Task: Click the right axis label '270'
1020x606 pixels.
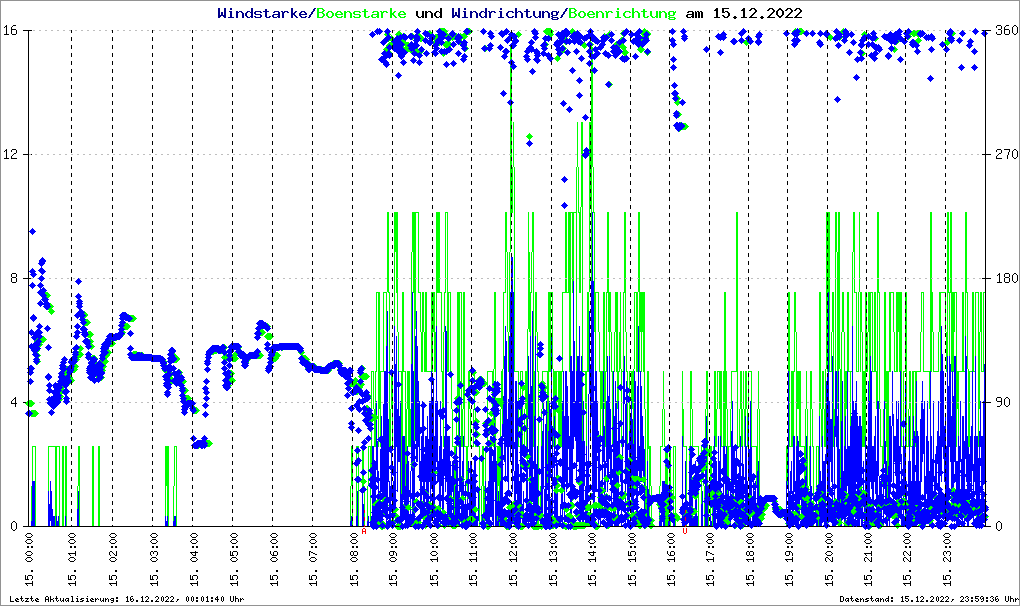Action: pos(1007,155)
